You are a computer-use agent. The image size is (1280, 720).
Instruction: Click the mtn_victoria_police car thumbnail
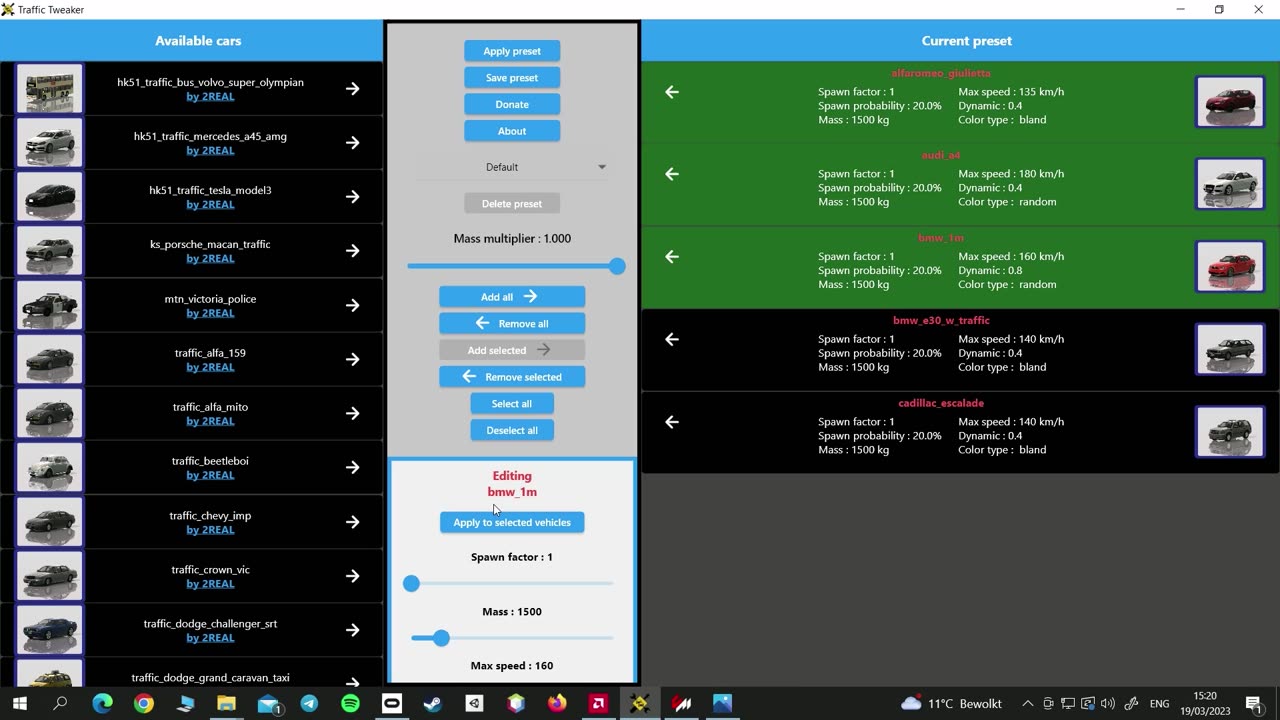(50, 305)
